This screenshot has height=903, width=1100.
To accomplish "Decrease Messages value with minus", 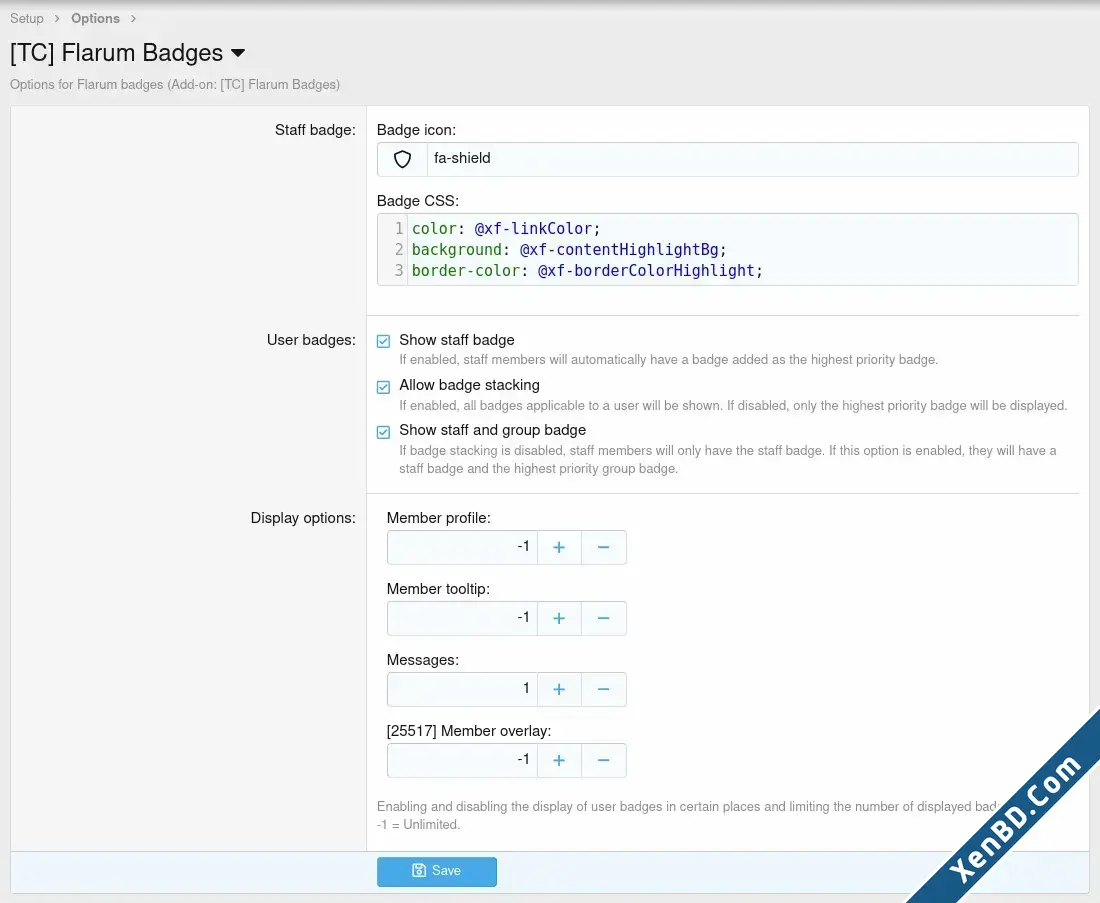I will [x=603, y=689].
